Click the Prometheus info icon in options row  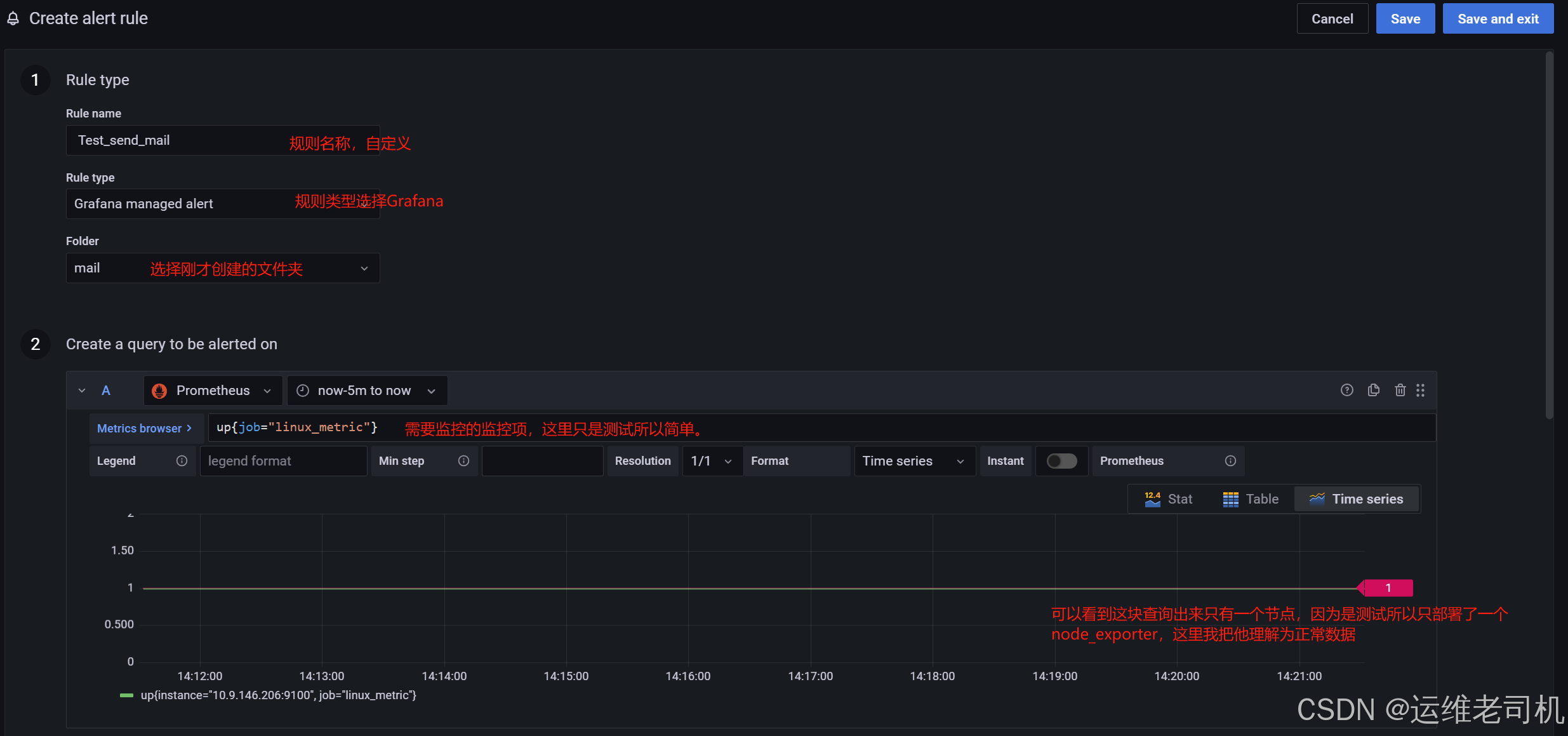pyautogui.click(x=1230, y=461)
